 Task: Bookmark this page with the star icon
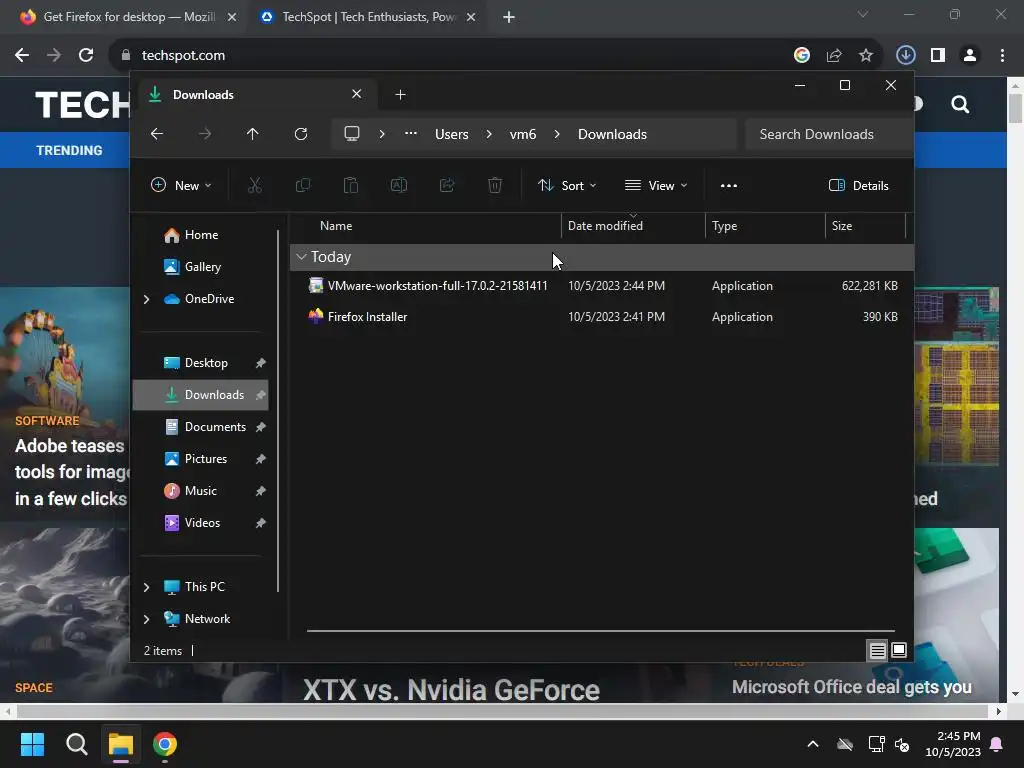866,56
